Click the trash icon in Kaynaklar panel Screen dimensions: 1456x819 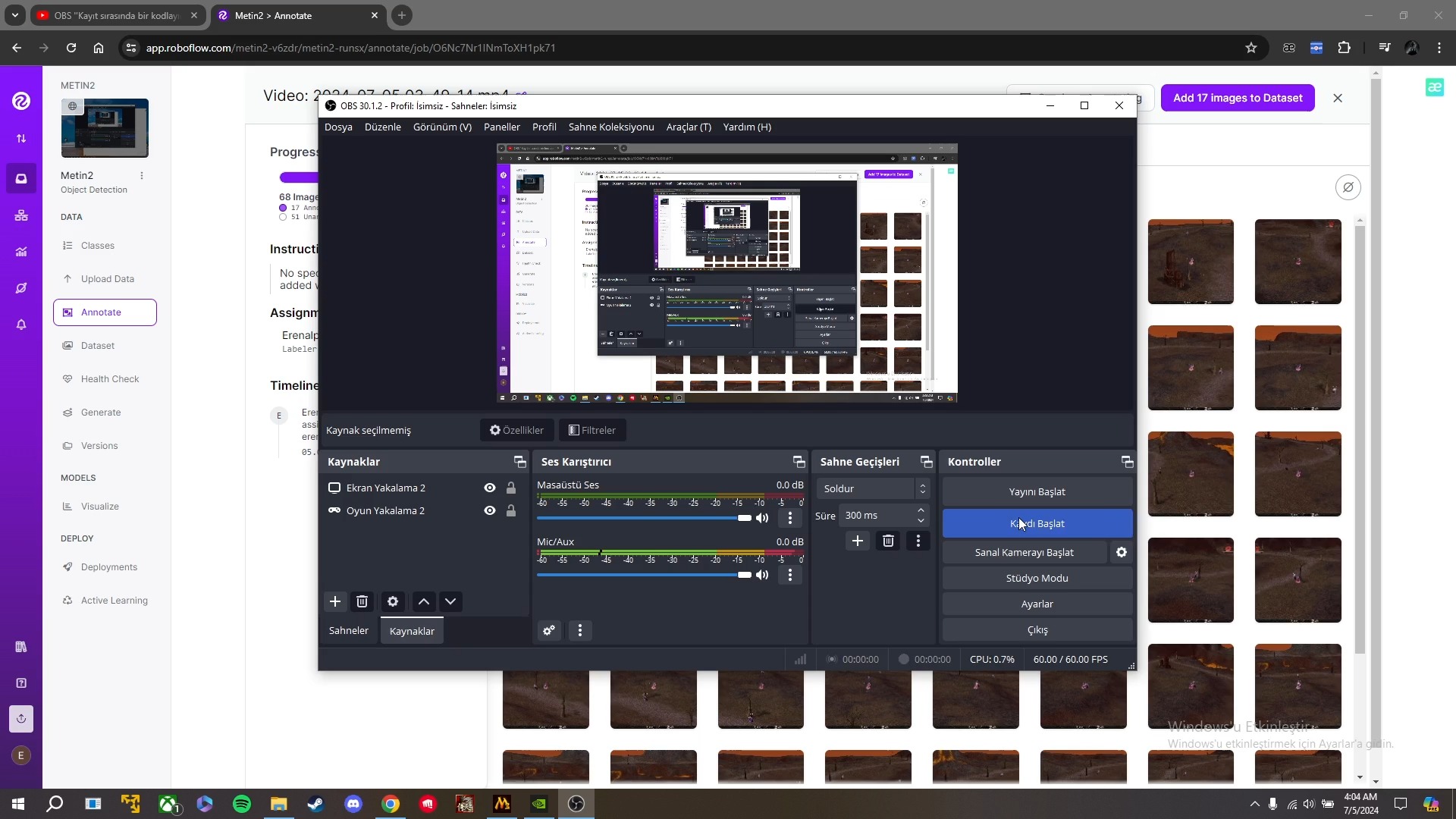tap(362, 601)
